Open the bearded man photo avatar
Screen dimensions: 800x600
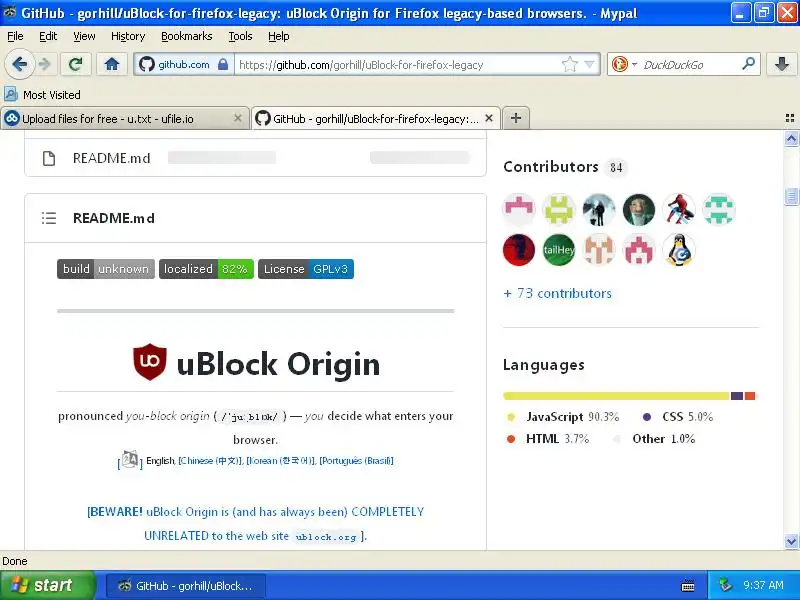click(639, 209)
